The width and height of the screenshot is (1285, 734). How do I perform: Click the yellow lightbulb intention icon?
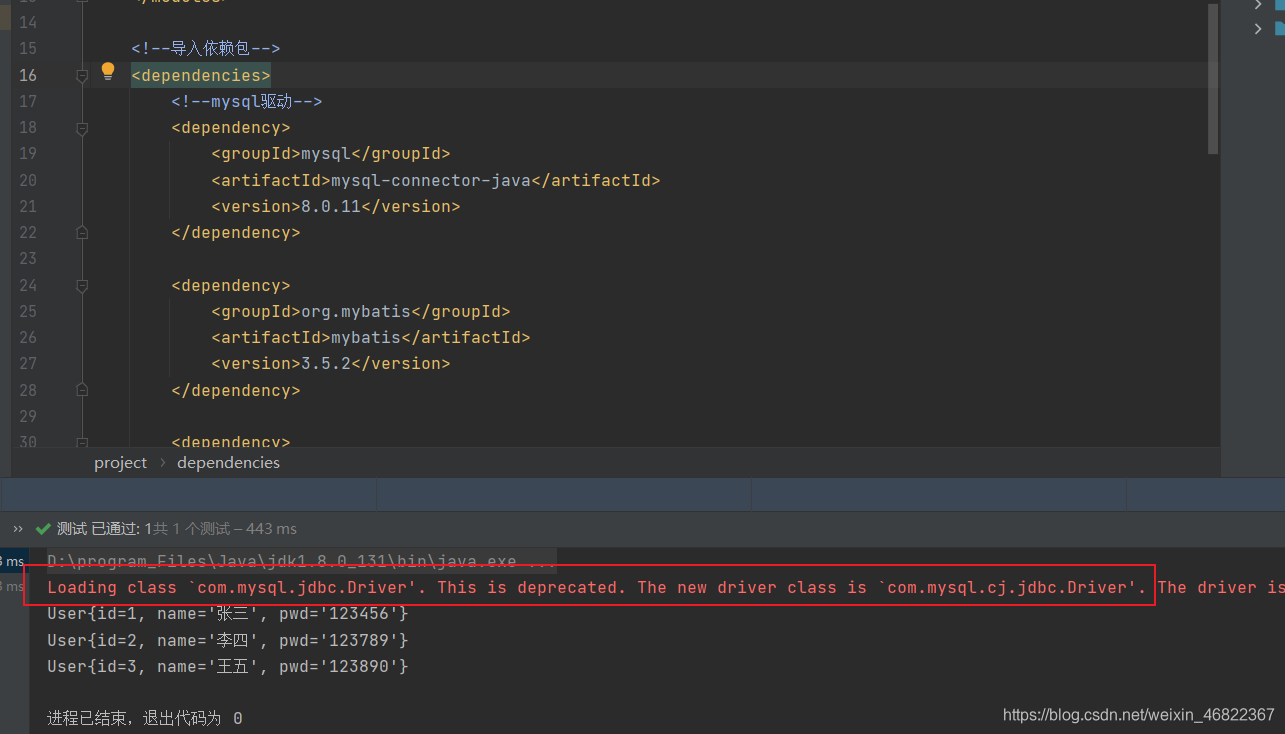[x=108, y=71]
